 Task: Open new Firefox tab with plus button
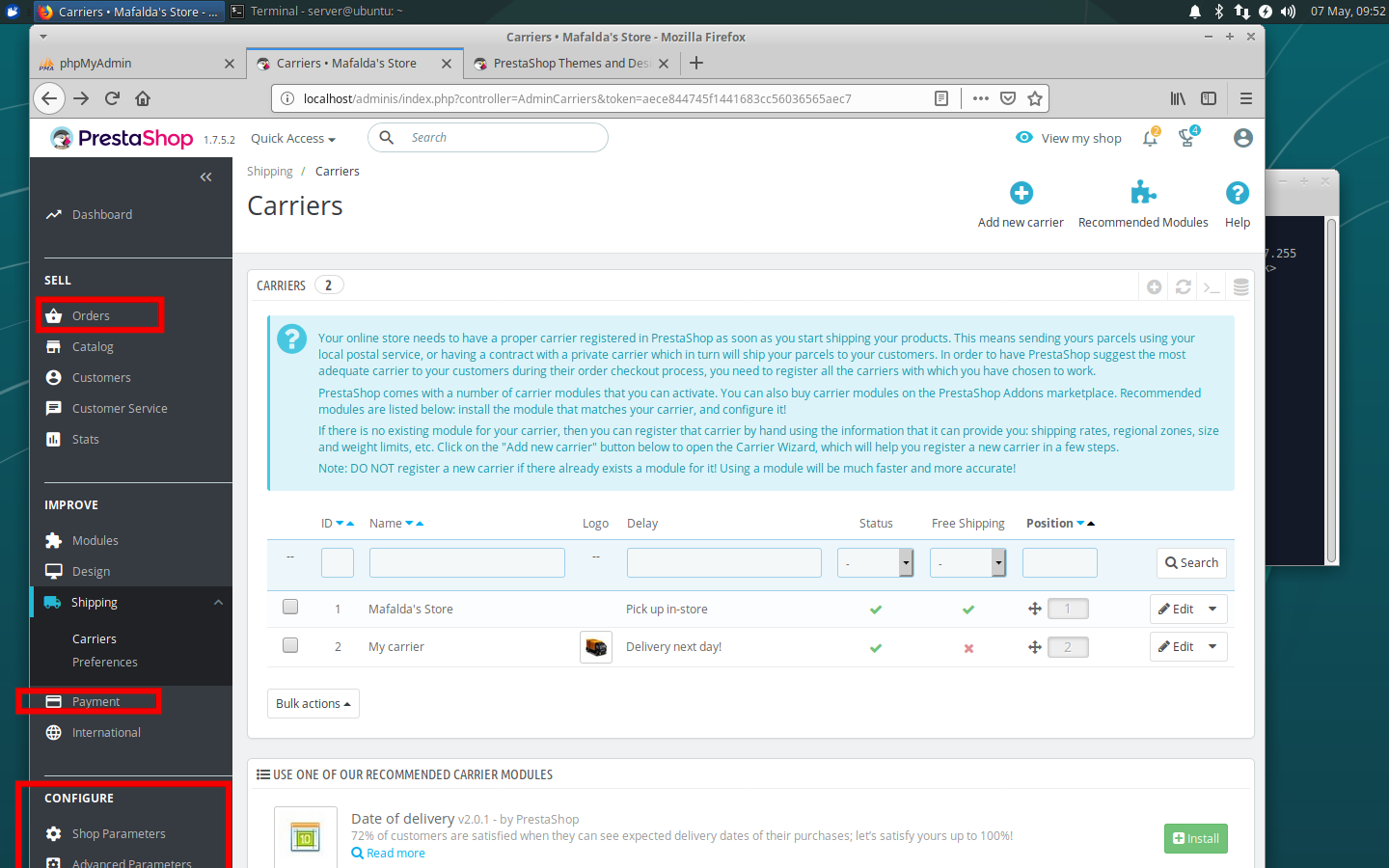pos(696,63)
